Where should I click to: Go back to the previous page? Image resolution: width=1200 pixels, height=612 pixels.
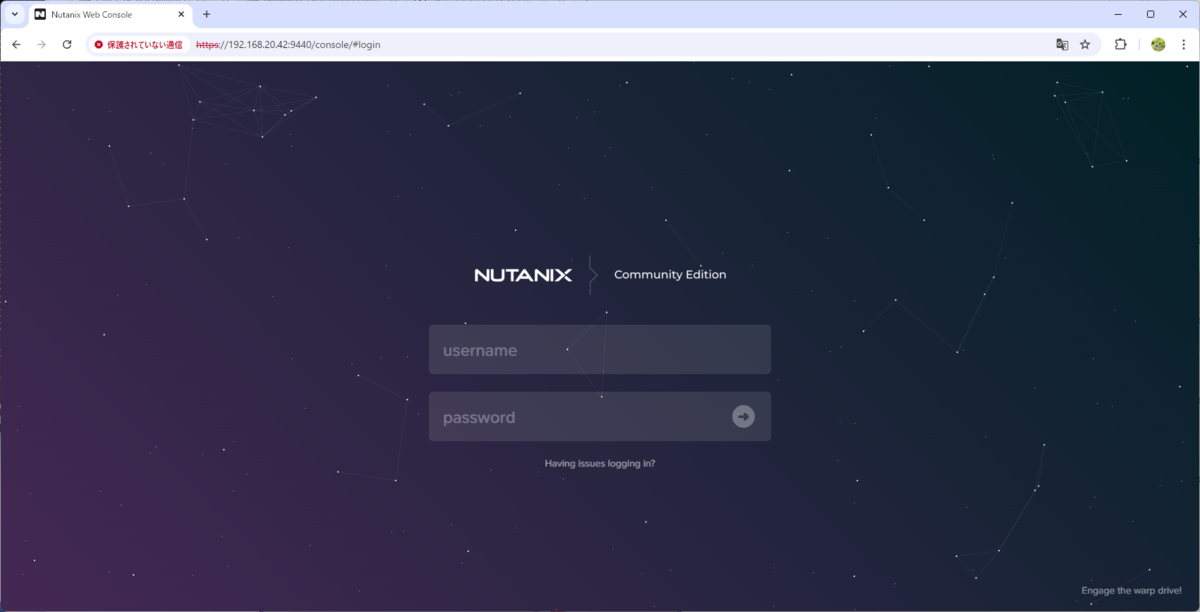pos(16,44)
